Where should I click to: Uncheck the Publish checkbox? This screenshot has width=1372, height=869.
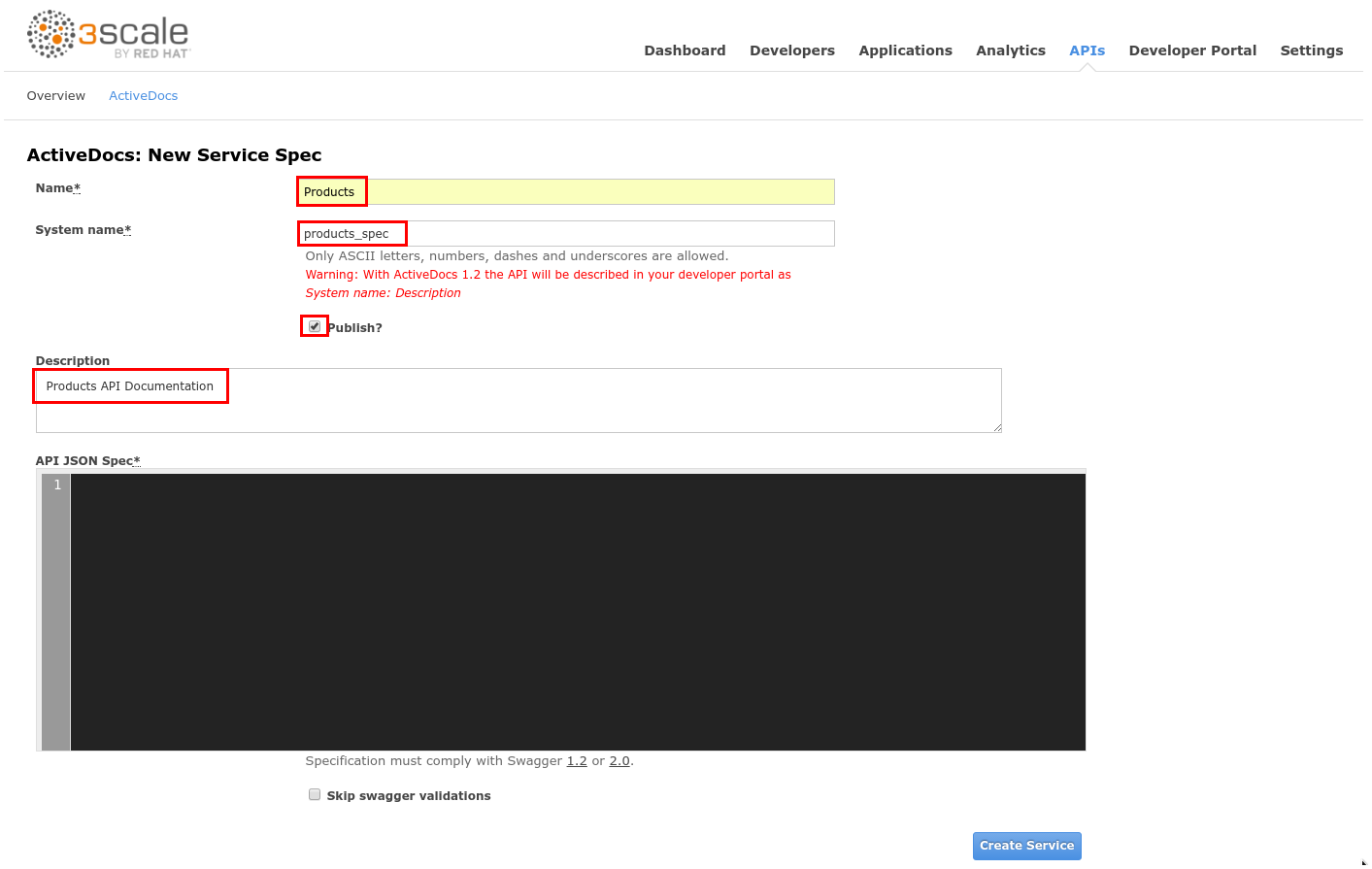(315, 327)
